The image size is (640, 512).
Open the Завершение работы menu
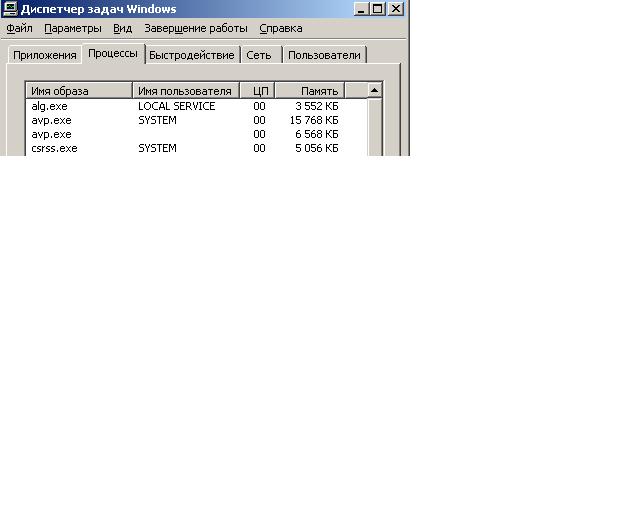pos(196,28)
